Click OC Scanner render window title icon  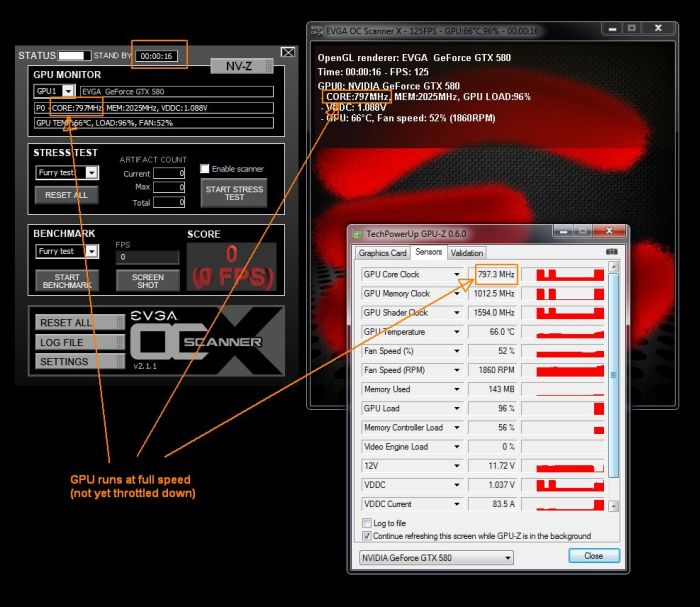click(316, 31)
